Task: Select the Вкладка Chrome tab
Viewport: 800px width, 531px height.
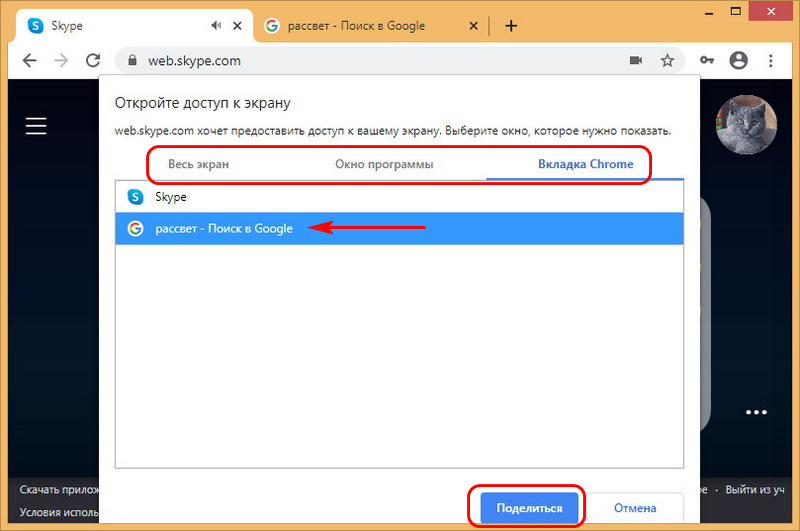Action: pos(586,164)
